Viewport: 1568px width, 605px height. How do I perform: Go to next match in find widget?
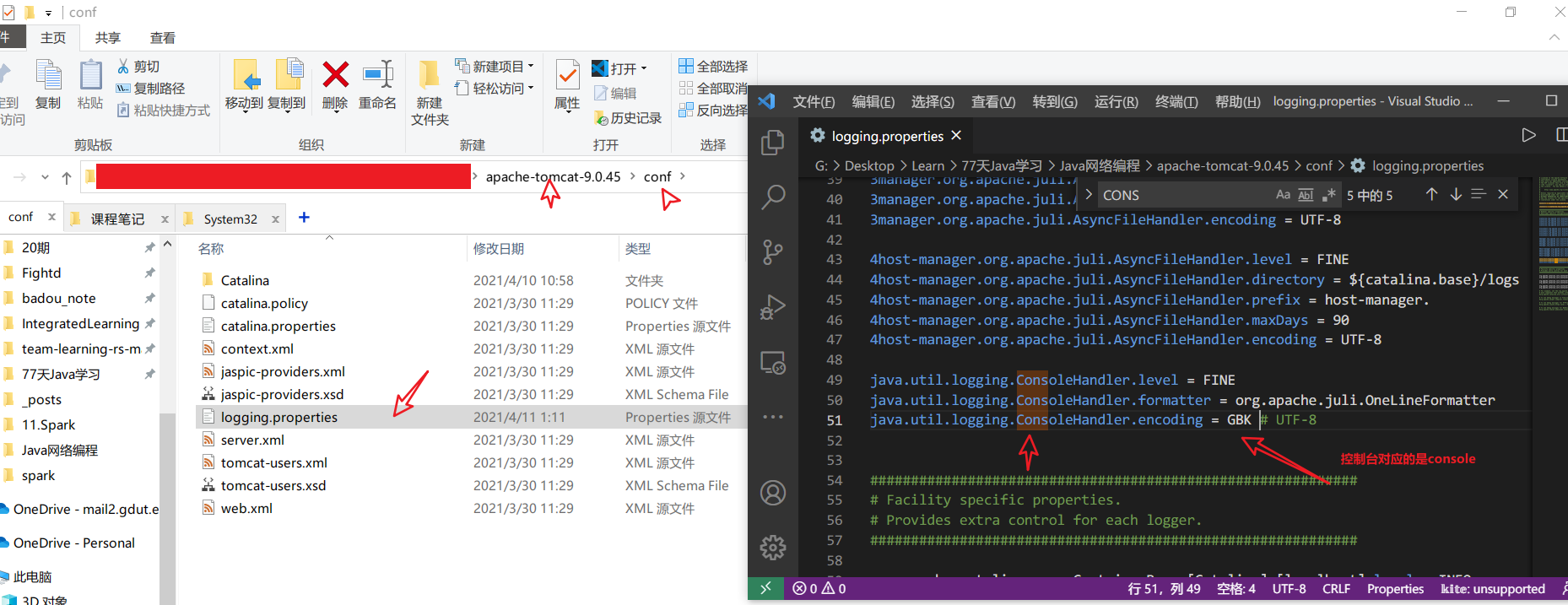coord(1456,195)
